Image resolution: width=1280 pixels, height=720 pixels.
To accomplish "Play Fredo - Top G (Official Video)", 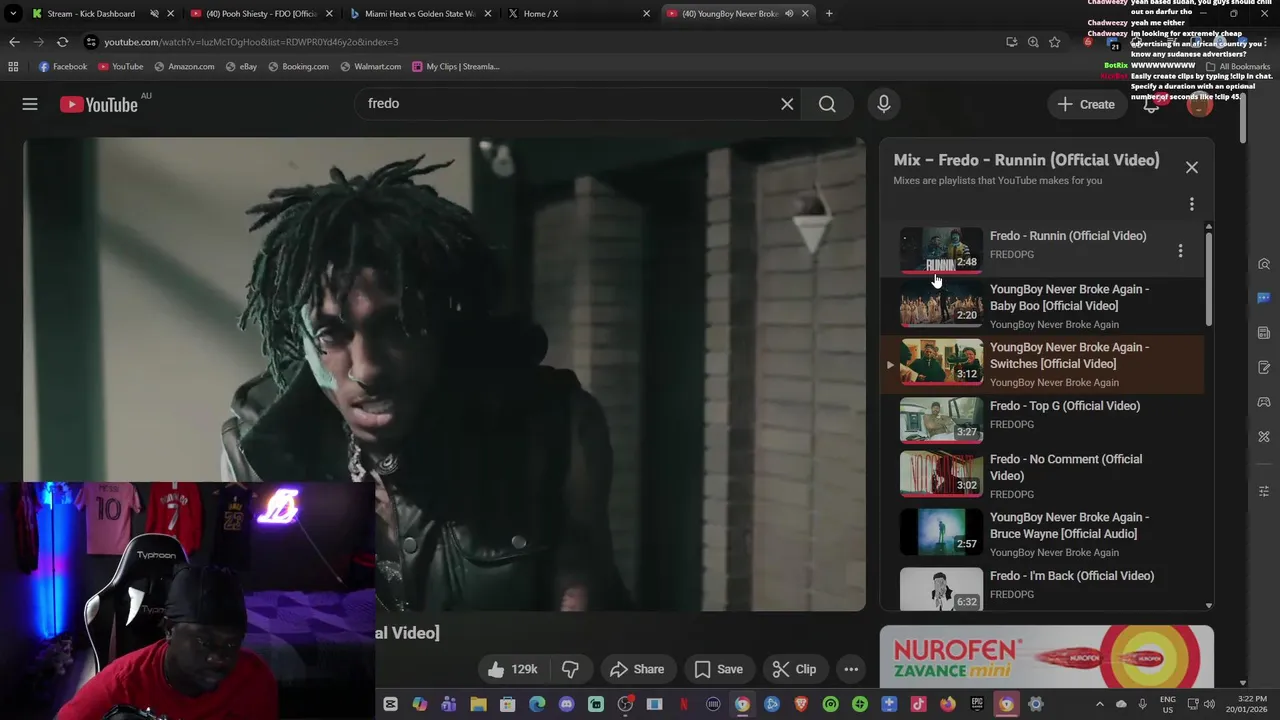I will pos(1040,420).
